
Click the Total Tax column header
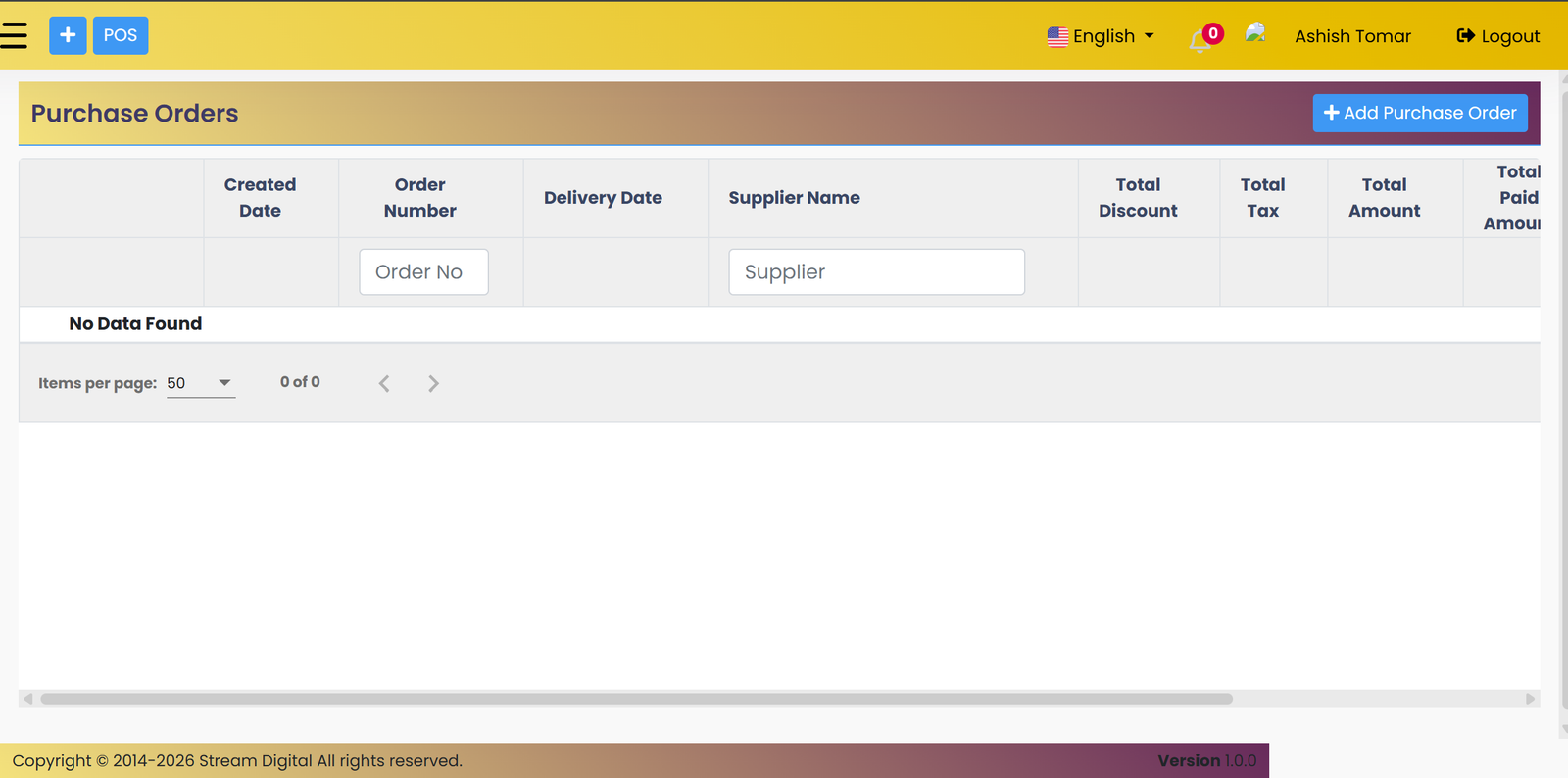pyautogui.click(x=1262, y=198)
